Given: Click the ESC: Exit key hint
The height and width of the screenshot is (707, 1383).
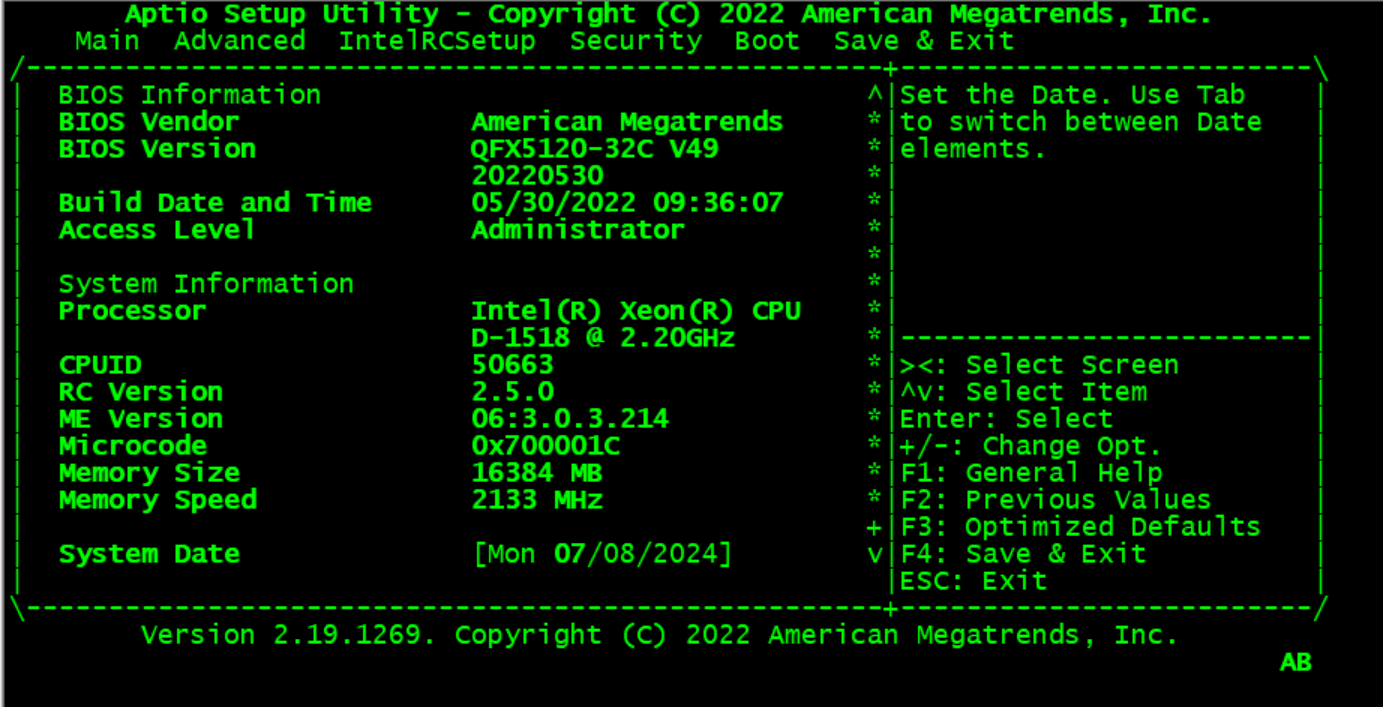Looking at the screenshot, I should [973, 581].
